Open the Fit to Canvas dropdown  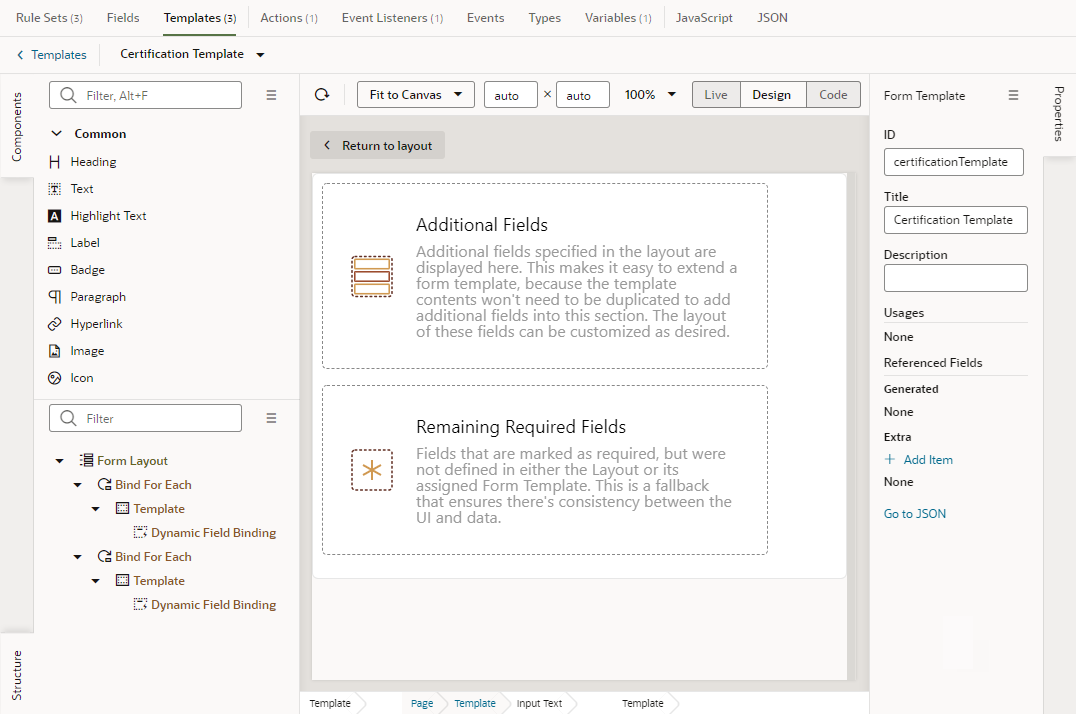point(415,93)
